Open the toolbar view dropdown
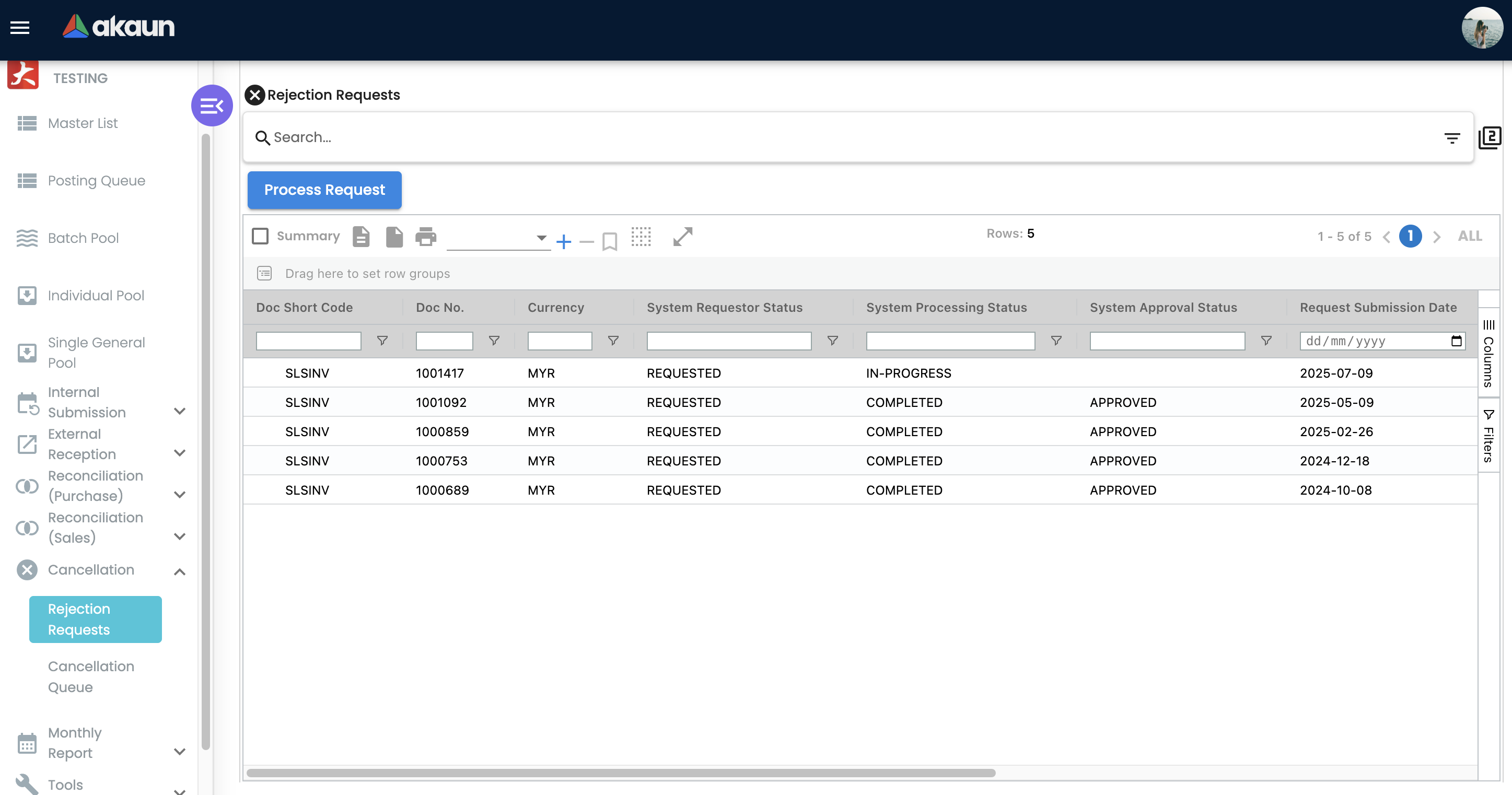Screen dimensions: 1512x795 [498, 238]
